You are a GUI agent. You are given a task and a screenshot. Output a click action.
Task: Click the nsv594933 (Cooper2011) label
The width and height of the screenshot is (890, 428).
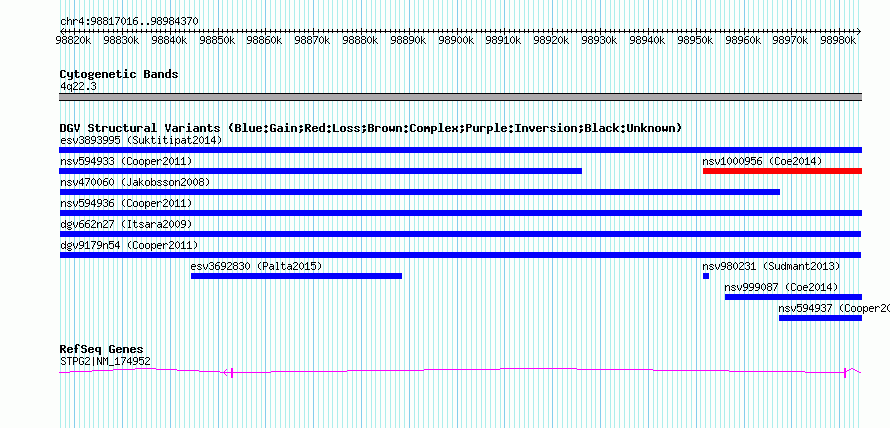coord(126,161)
